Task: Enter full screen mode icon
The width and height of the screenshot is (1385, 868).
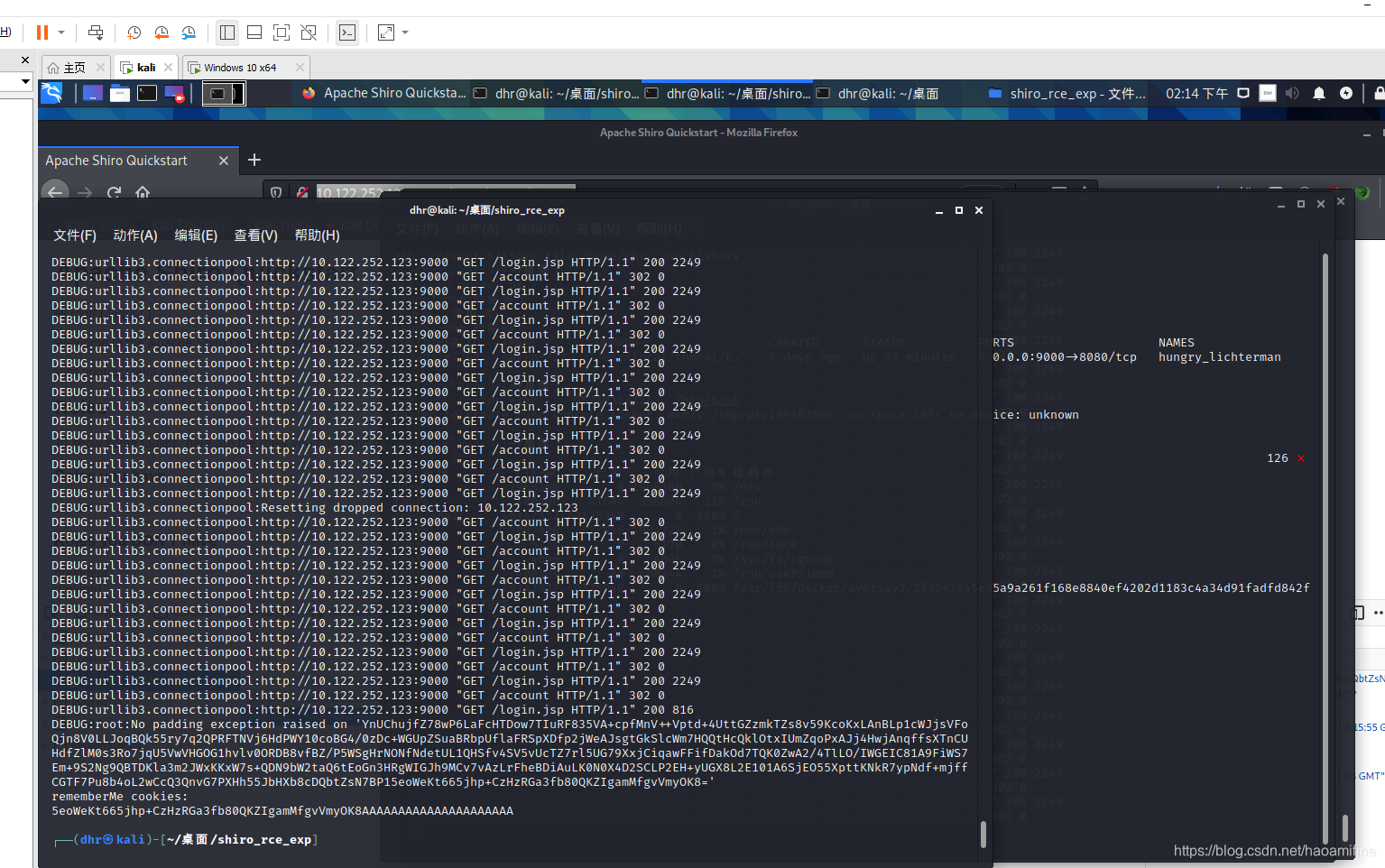Action: point(282,32)
